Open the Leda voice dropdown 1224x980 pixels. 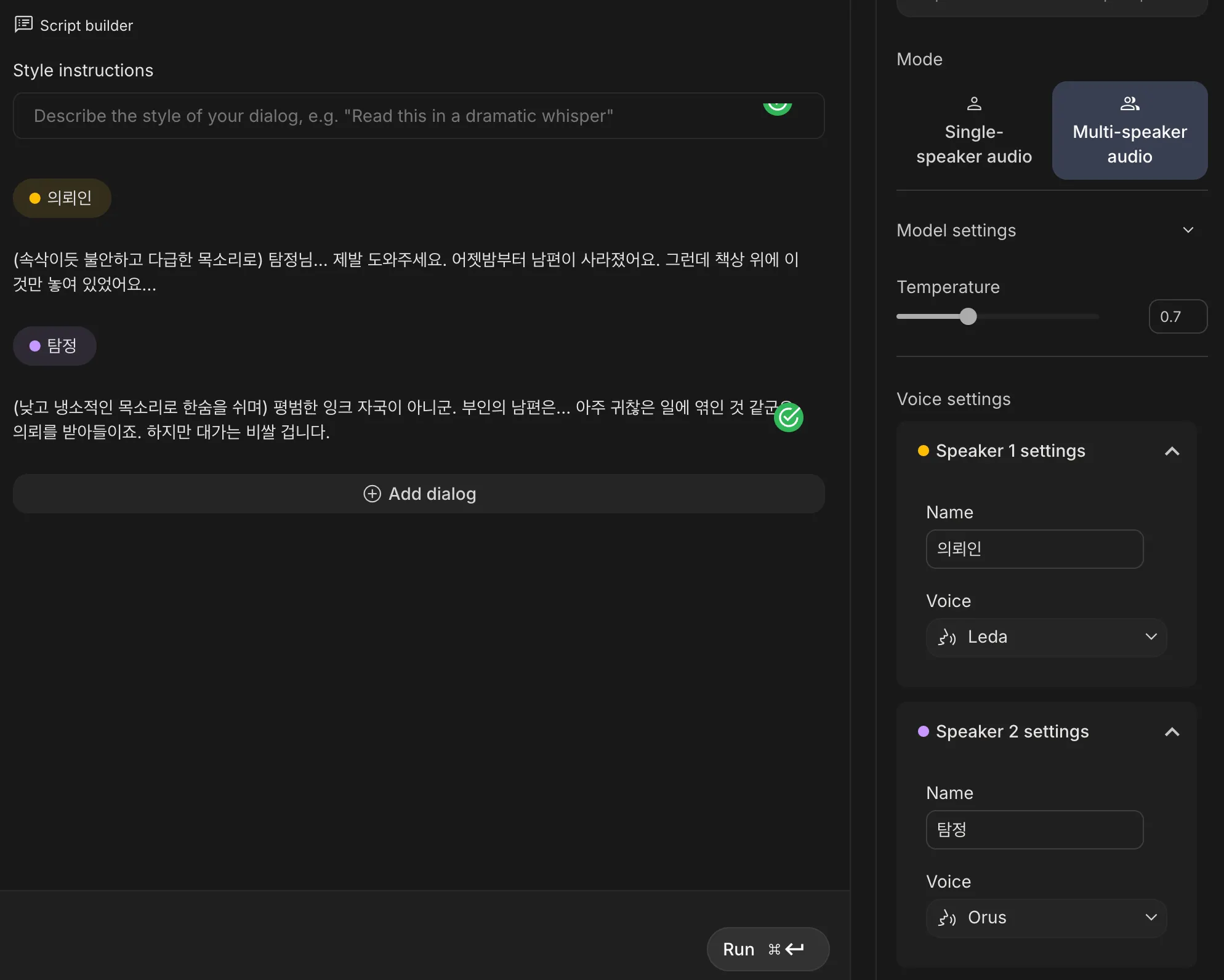(x=1046, y=637)
